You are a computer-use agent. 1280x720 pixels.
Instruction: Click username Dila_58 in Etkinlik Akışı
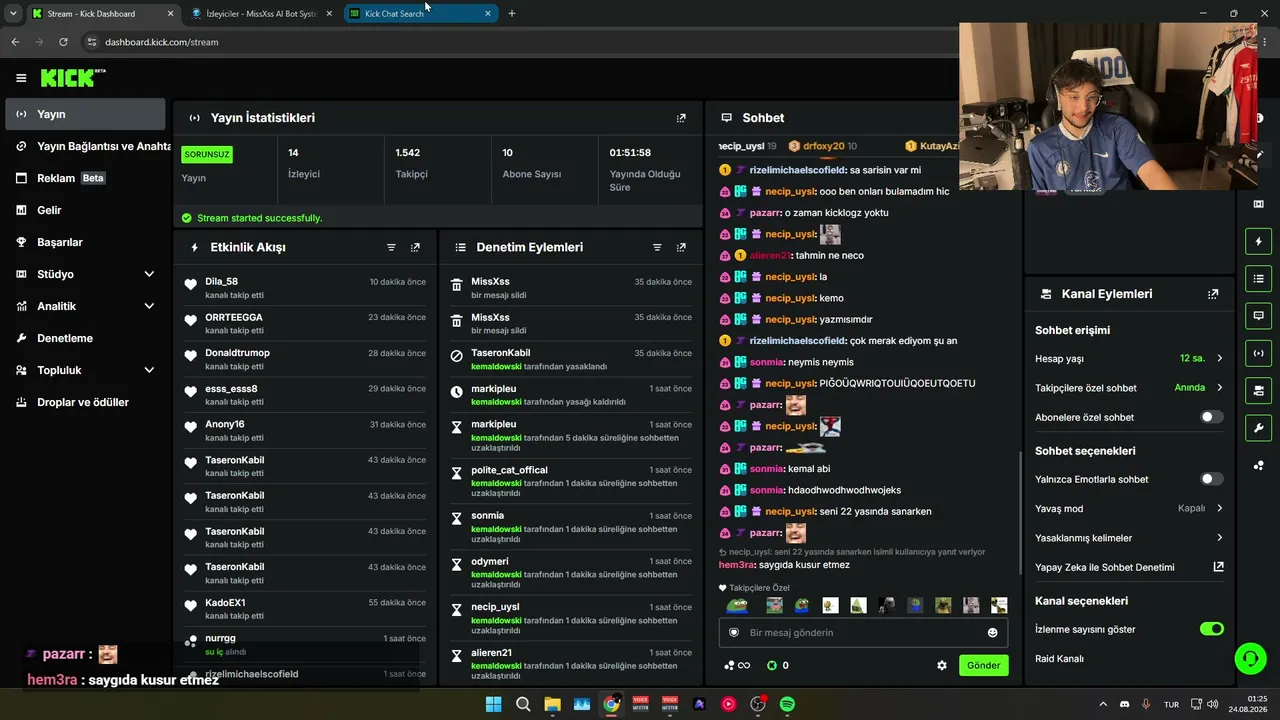[x=221, y=282]
